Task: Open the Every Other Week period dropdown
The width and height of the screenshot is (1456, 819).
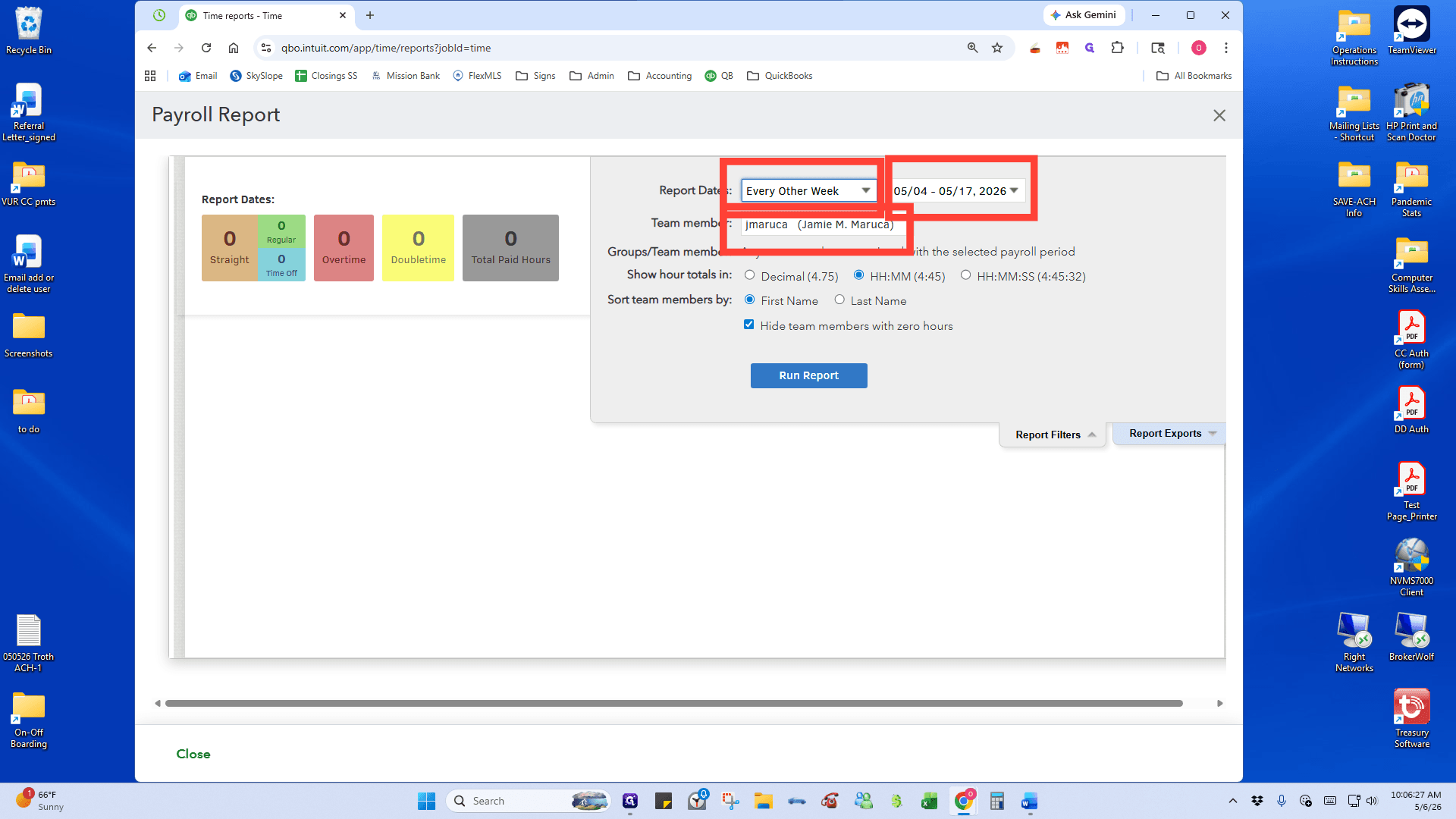Action: (808, 191)
